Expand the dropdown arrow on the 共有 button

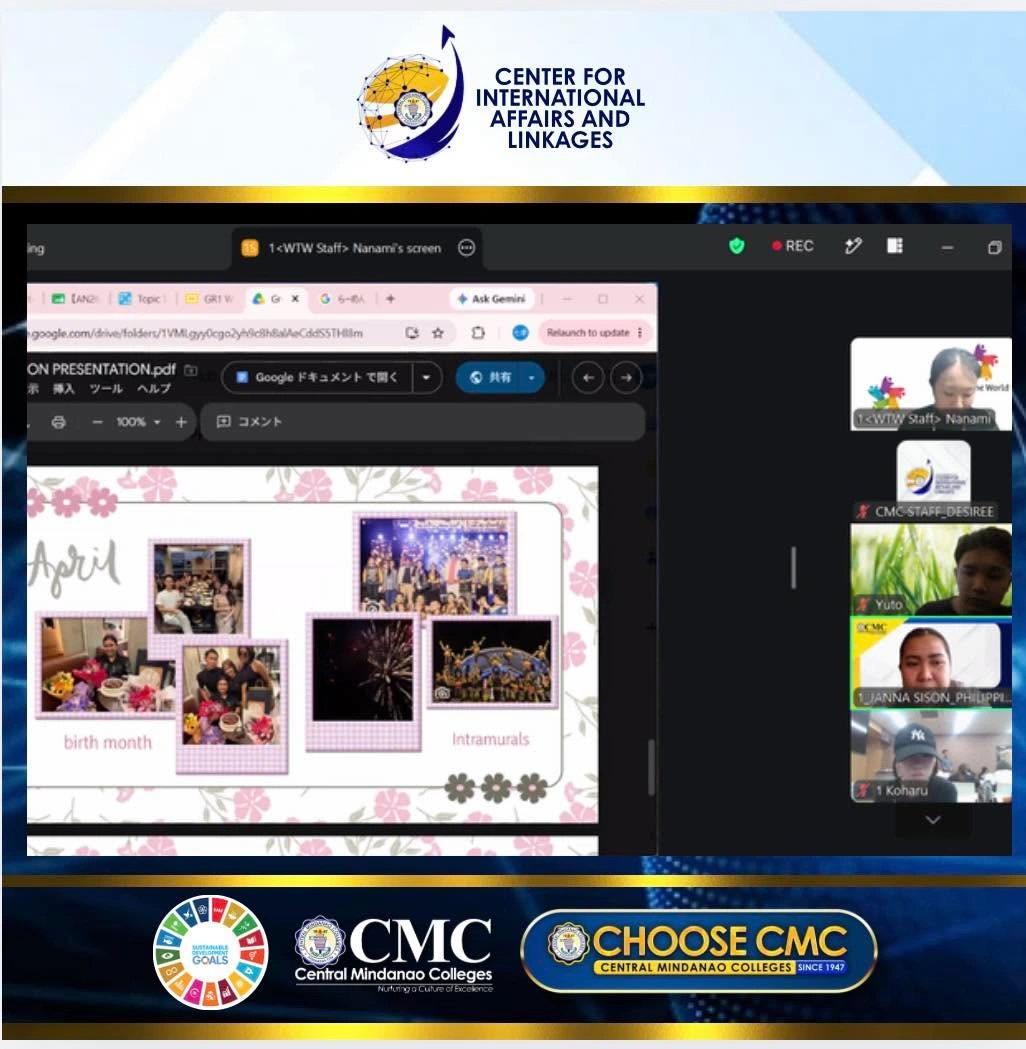531,378
